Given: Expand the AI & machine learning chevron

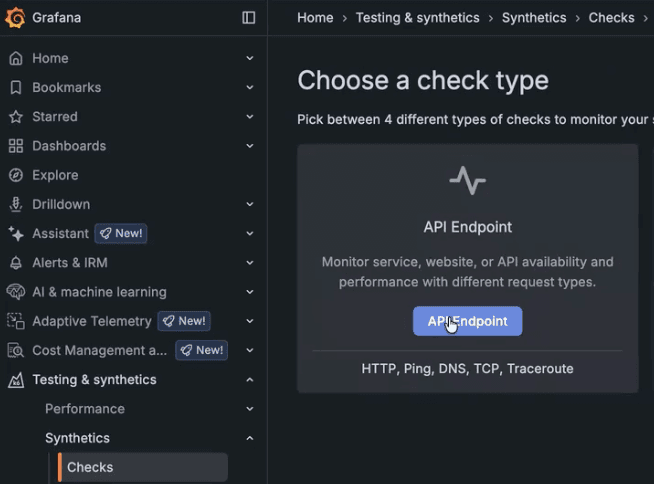Looking at the screenshot, I should pyautogui.click(x=250, y=292).
